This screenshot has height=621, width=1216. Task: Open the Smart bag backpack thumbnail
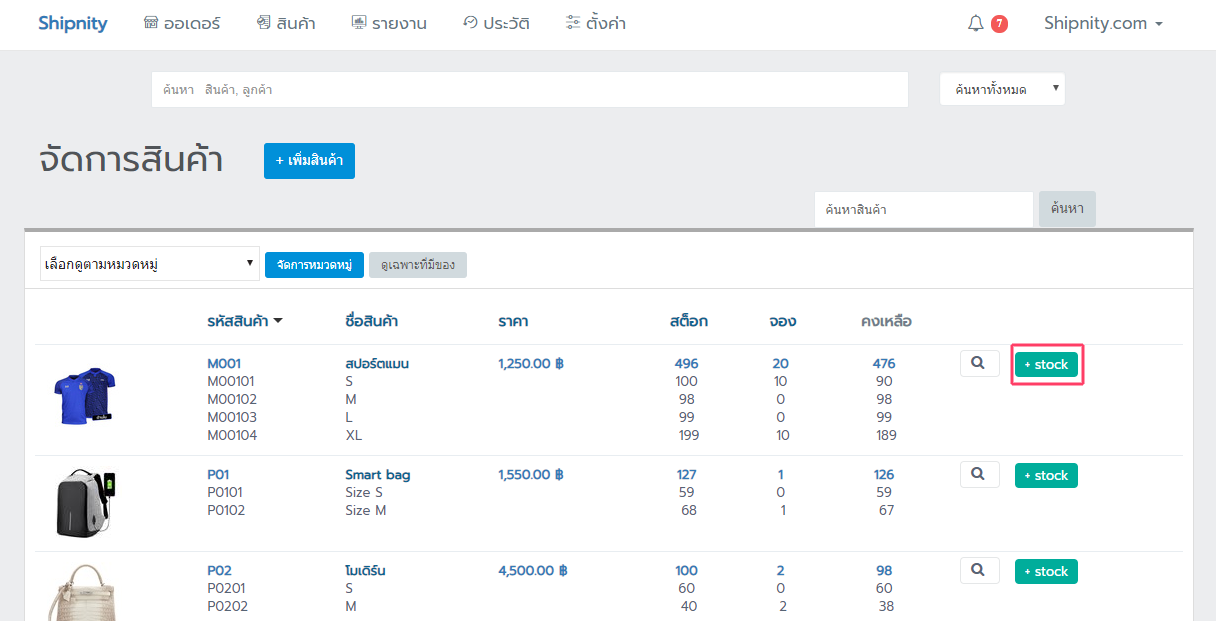pos(85,503)
